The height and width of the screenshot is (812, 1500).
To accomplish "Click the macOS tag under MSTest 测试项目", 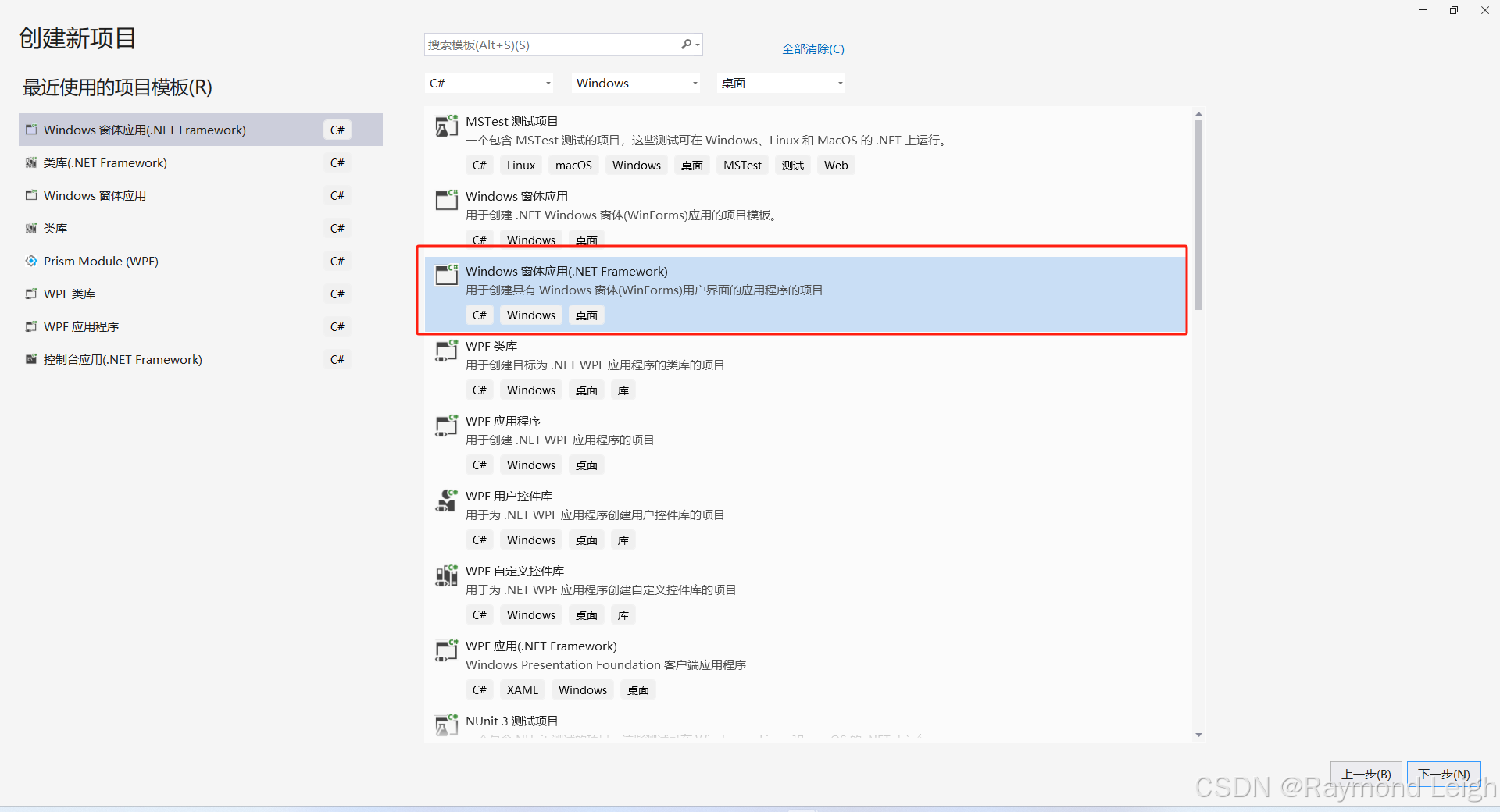I will (573, 165).
